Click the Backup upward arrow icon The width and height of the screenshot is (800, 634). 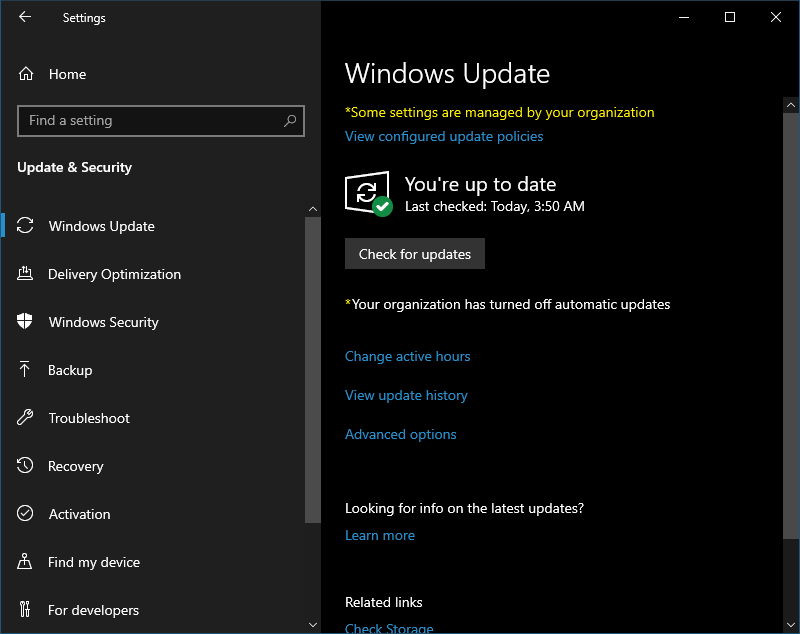(24, 369)
